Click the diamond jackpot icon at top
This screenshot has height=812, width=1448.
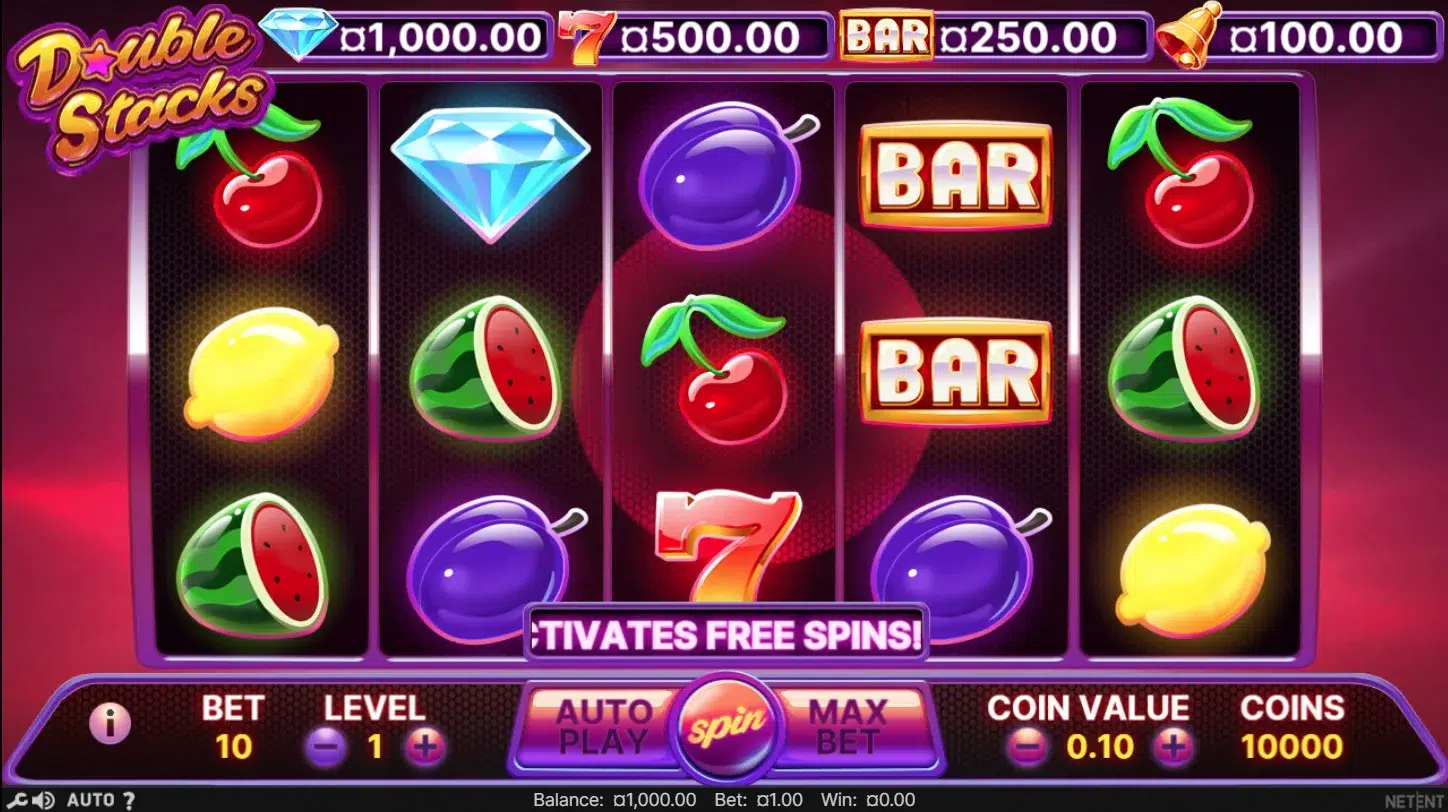tap(296, 36)
